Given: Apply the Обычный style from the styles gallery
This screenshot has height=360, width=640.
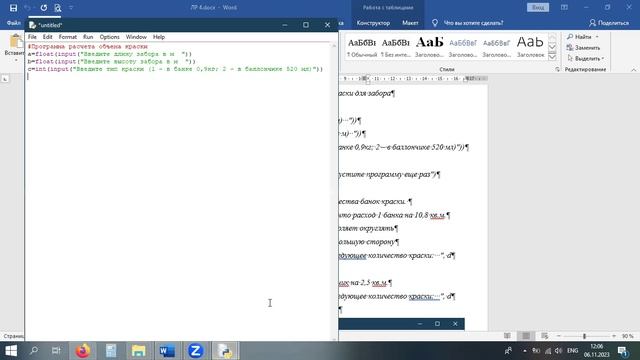Looking at the screenshot, I should point(361,47).
